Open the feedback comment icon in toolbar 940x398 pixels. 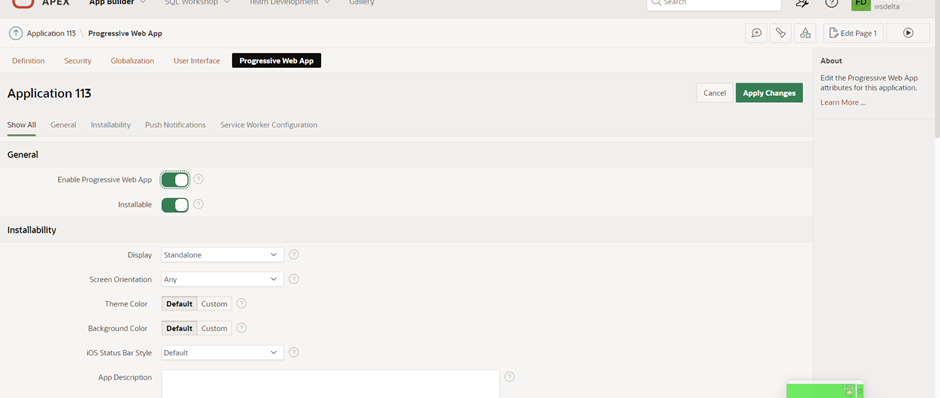coord(757,34)
